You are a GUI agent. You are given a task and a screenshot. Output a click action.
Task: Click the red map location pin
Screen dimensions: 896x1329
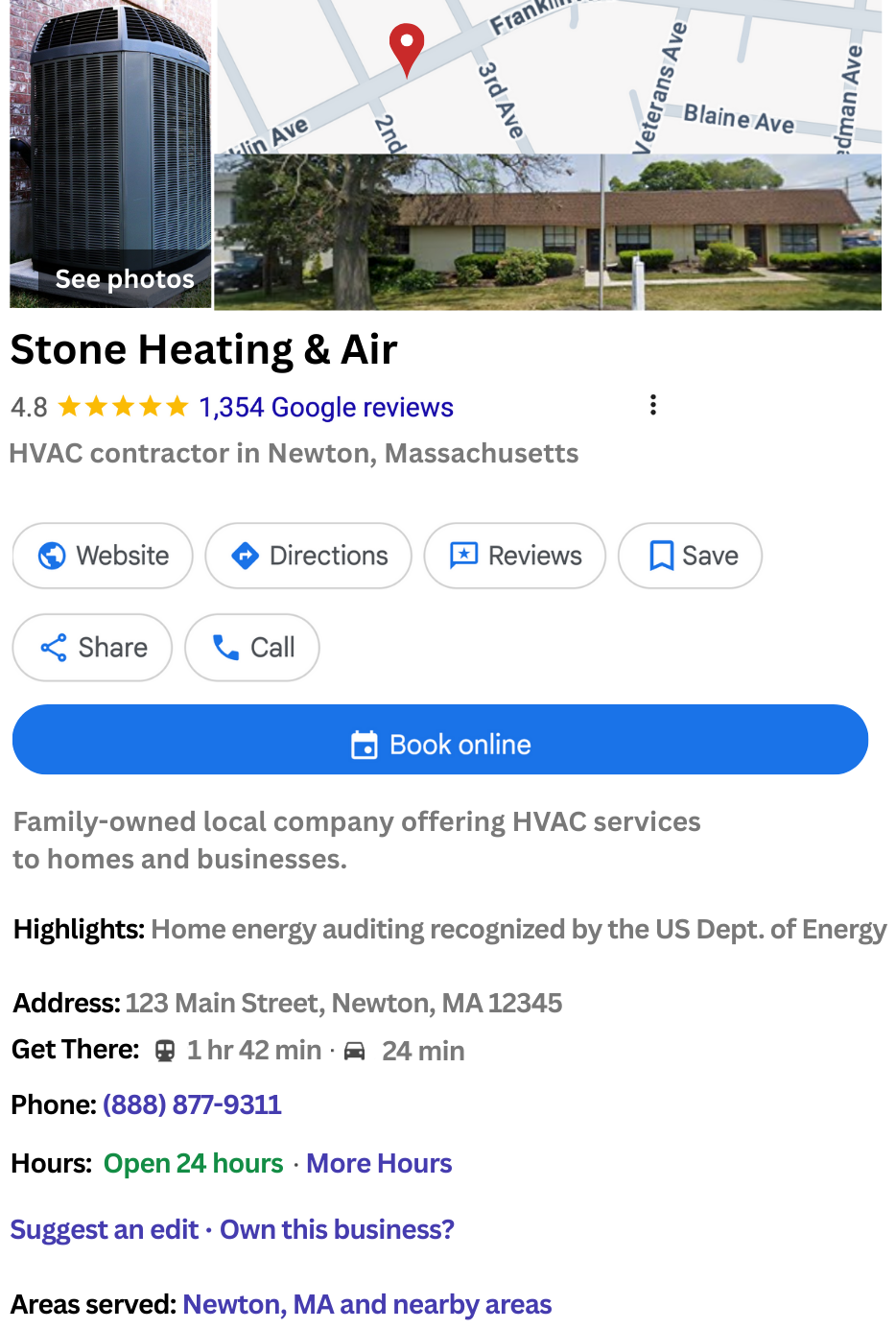(407, 45)
